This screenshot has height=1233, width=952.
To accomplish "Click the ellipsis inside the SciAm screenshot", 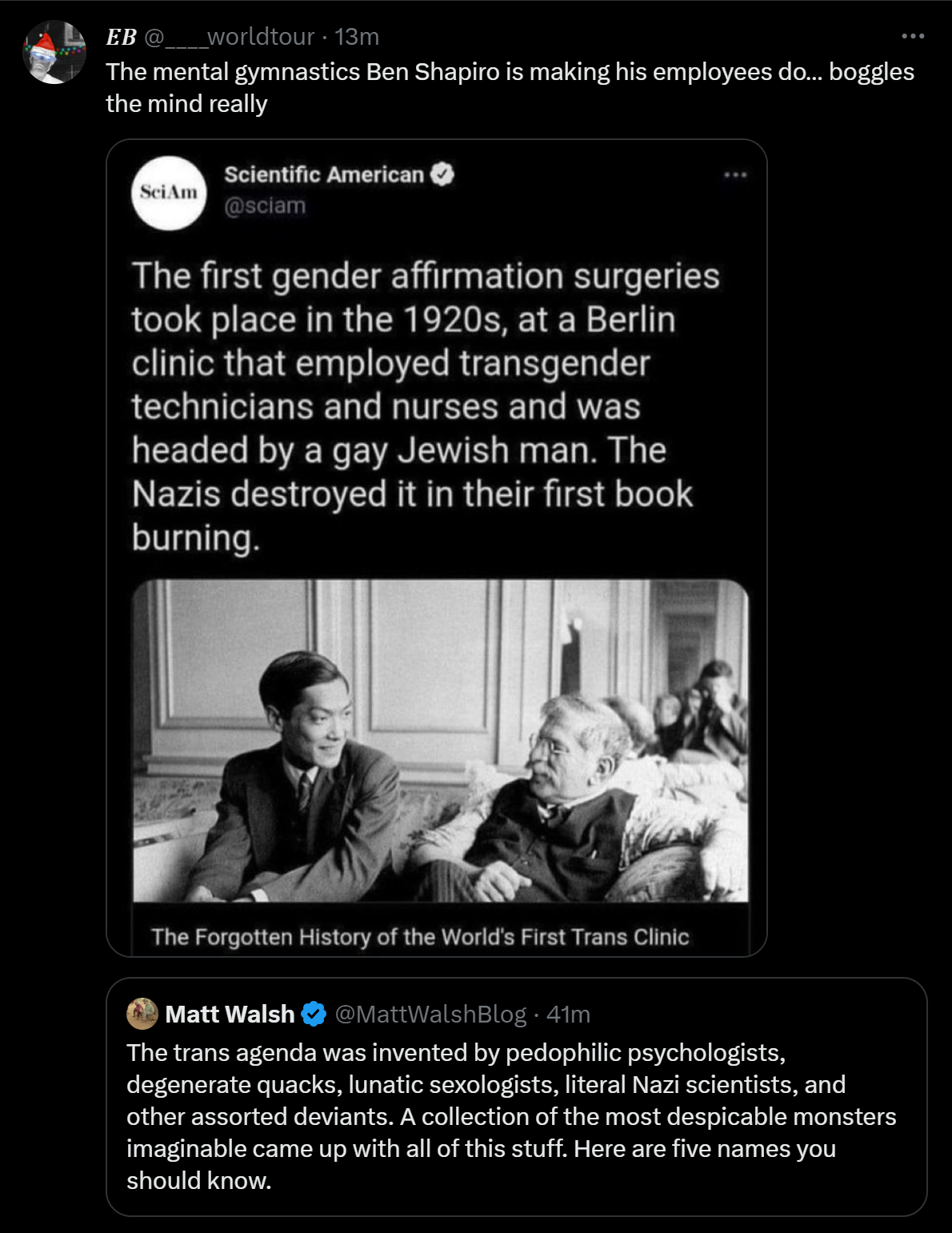I will point(734,174).
